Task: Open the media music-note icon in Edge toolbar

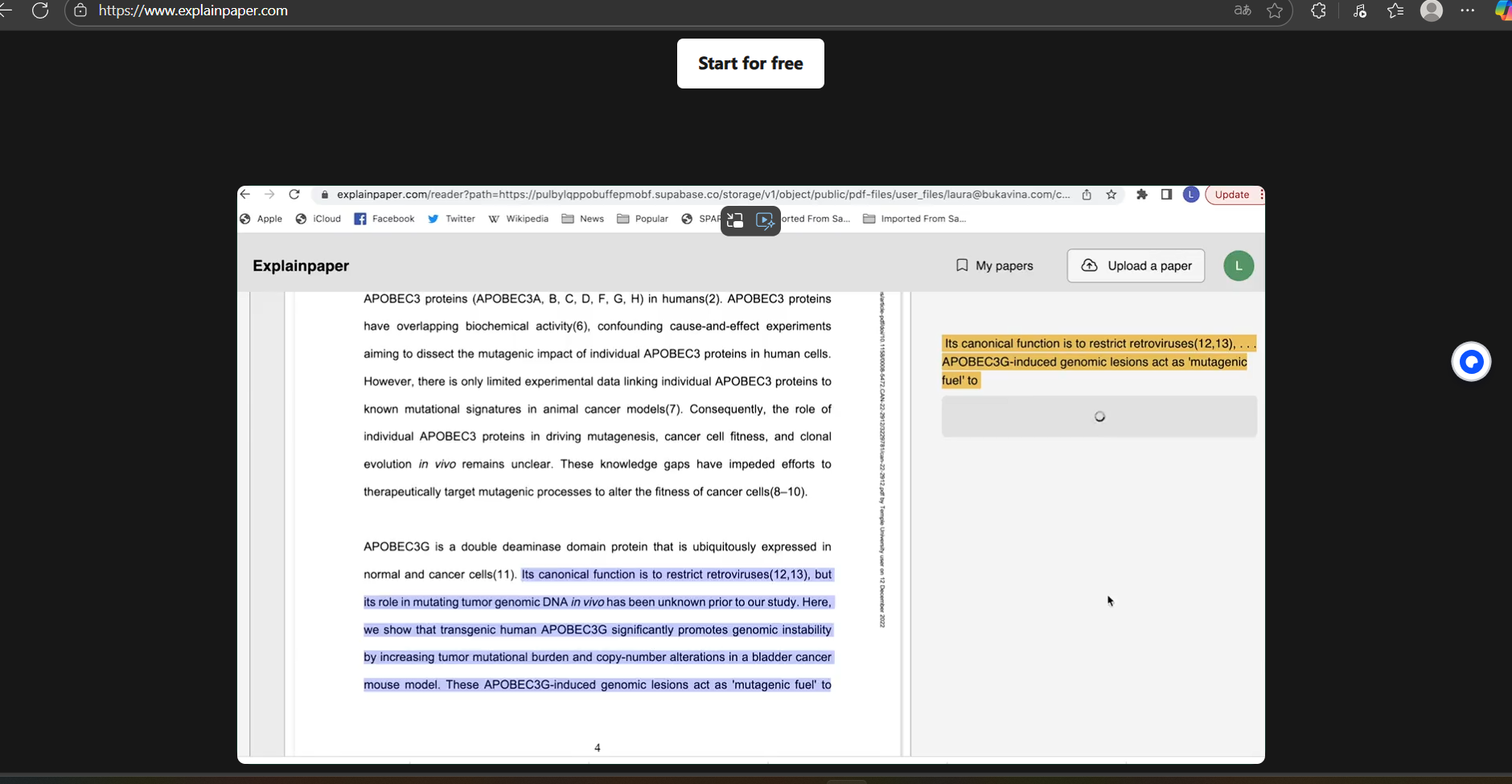Action: [x=1360, y=10]
